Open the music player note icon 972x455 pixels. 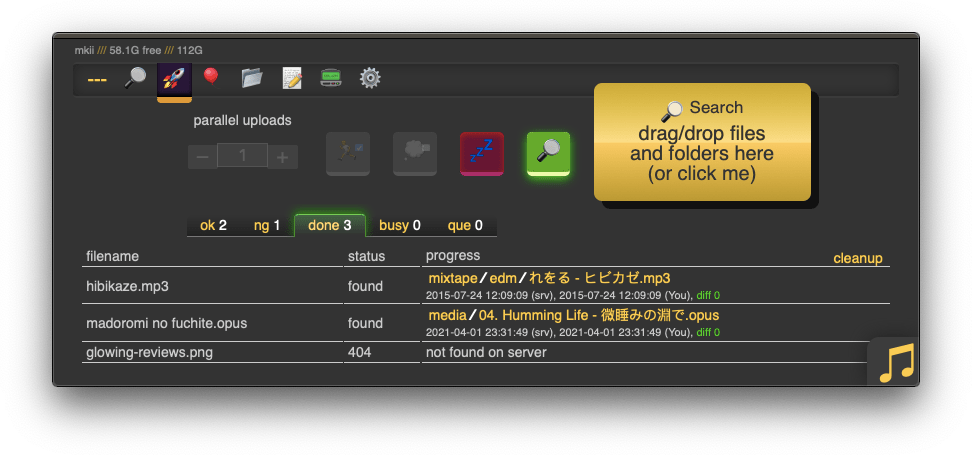click(x=896, y=363)
